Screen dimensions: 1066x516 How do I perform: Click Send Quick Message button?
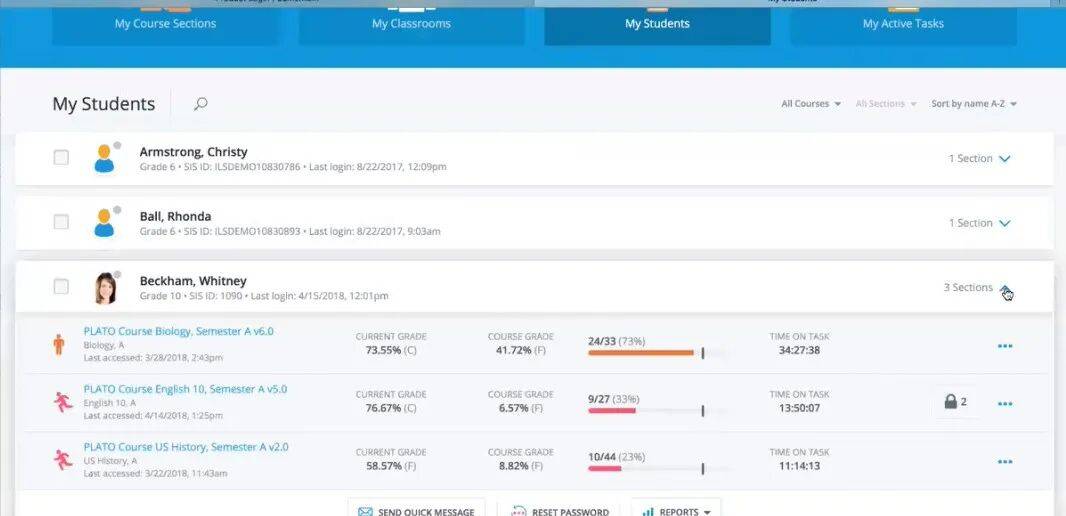click(x=416, y=508)
